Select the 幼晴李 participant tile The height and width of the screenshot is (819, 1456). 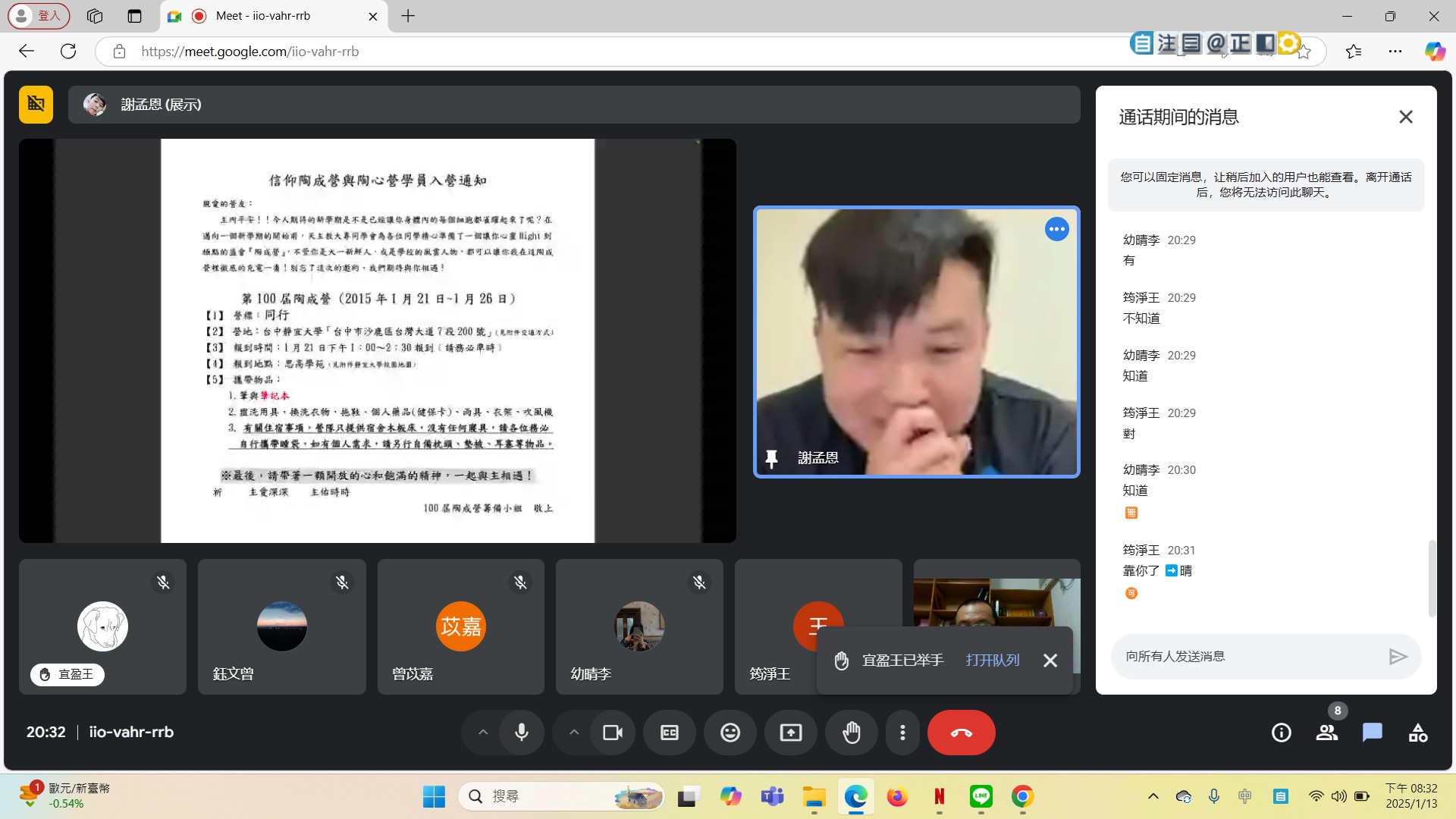tap(639, 626)
